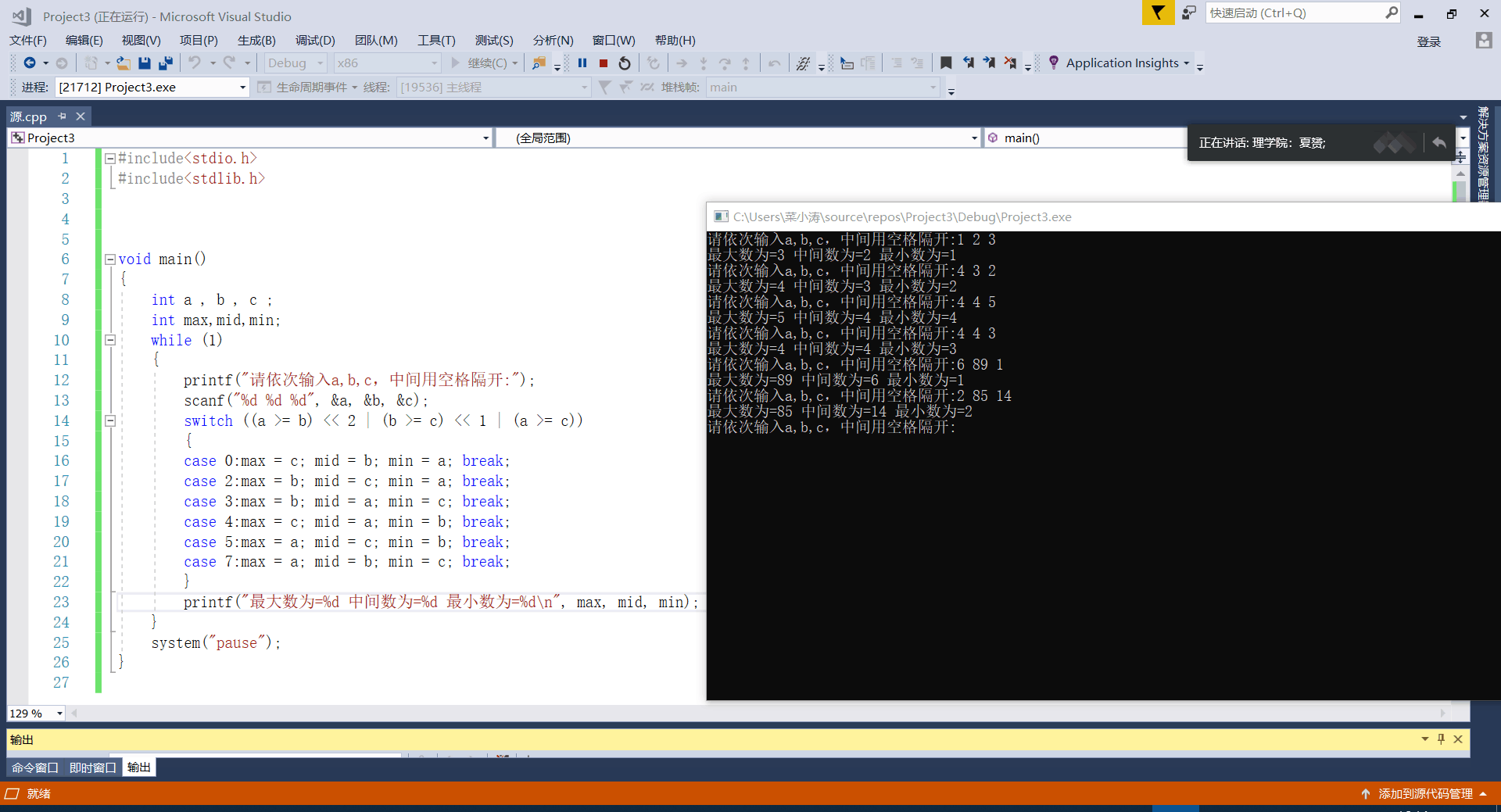
Task: Click line number 23 in the editor margin
Action: [61, 603]
